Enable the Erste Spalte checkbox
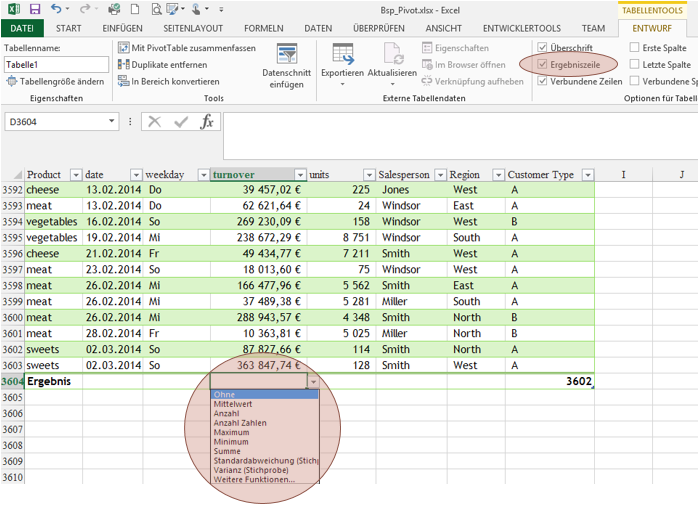 [635, 47]
